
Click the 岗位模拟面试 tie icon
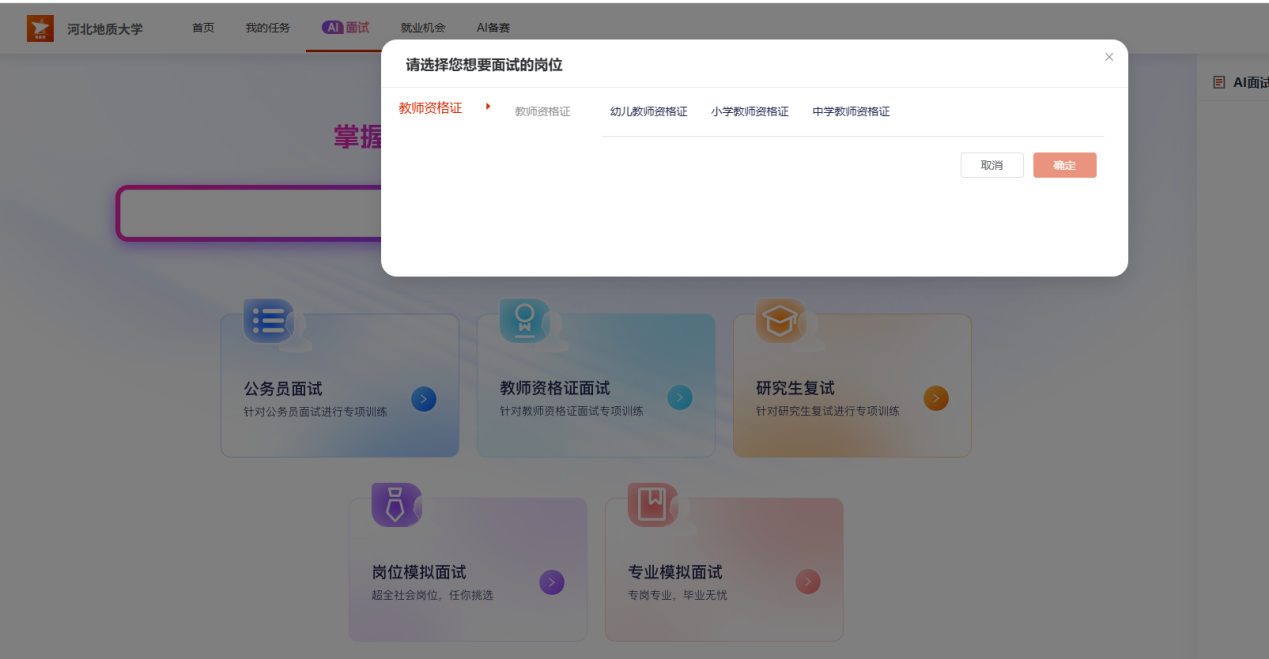396,505
